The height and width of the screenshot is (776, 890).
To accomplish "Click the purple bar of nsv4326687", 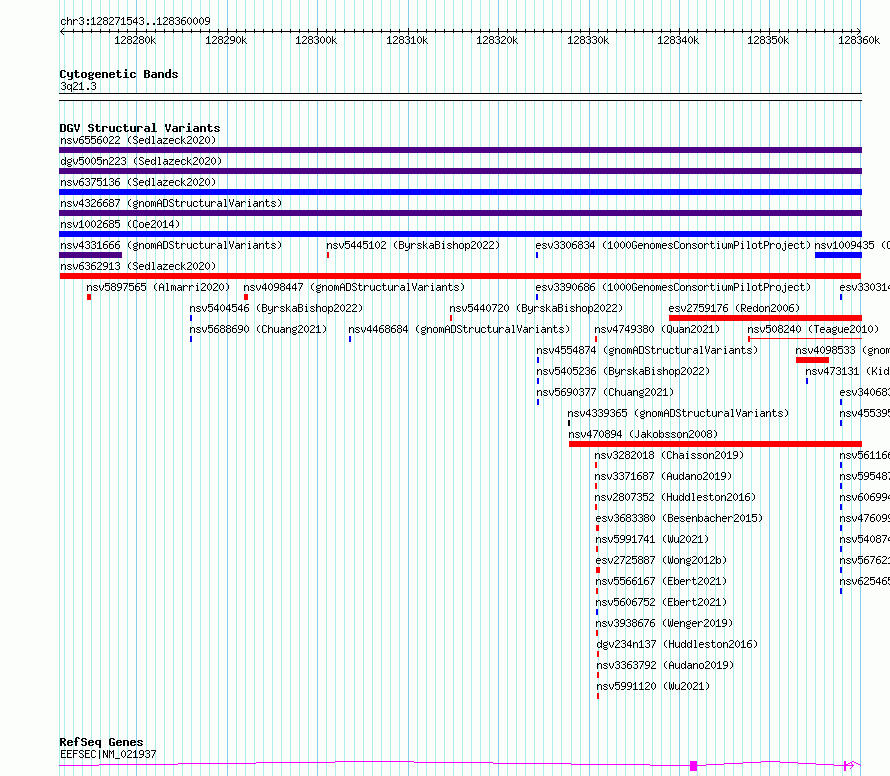I will pyautogui.click(x=460, y=213).
